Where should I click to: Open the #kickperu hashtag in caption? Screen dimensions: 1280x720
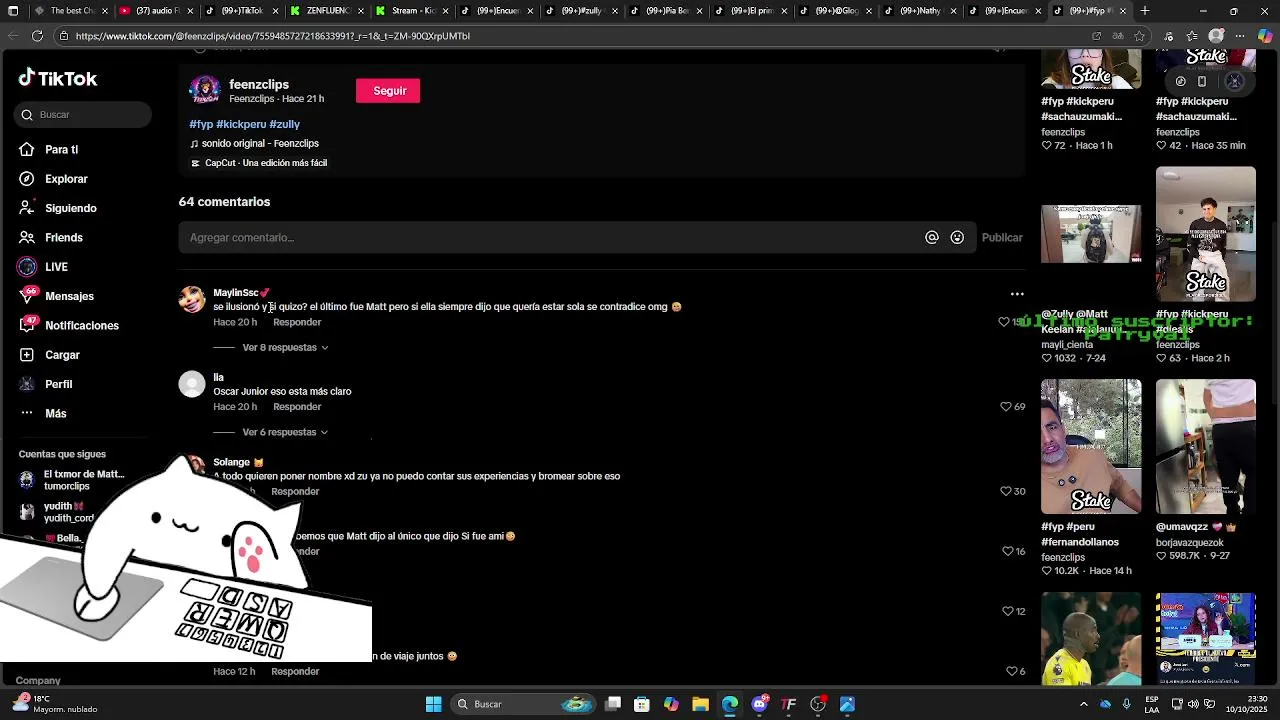tap(241, 125)
